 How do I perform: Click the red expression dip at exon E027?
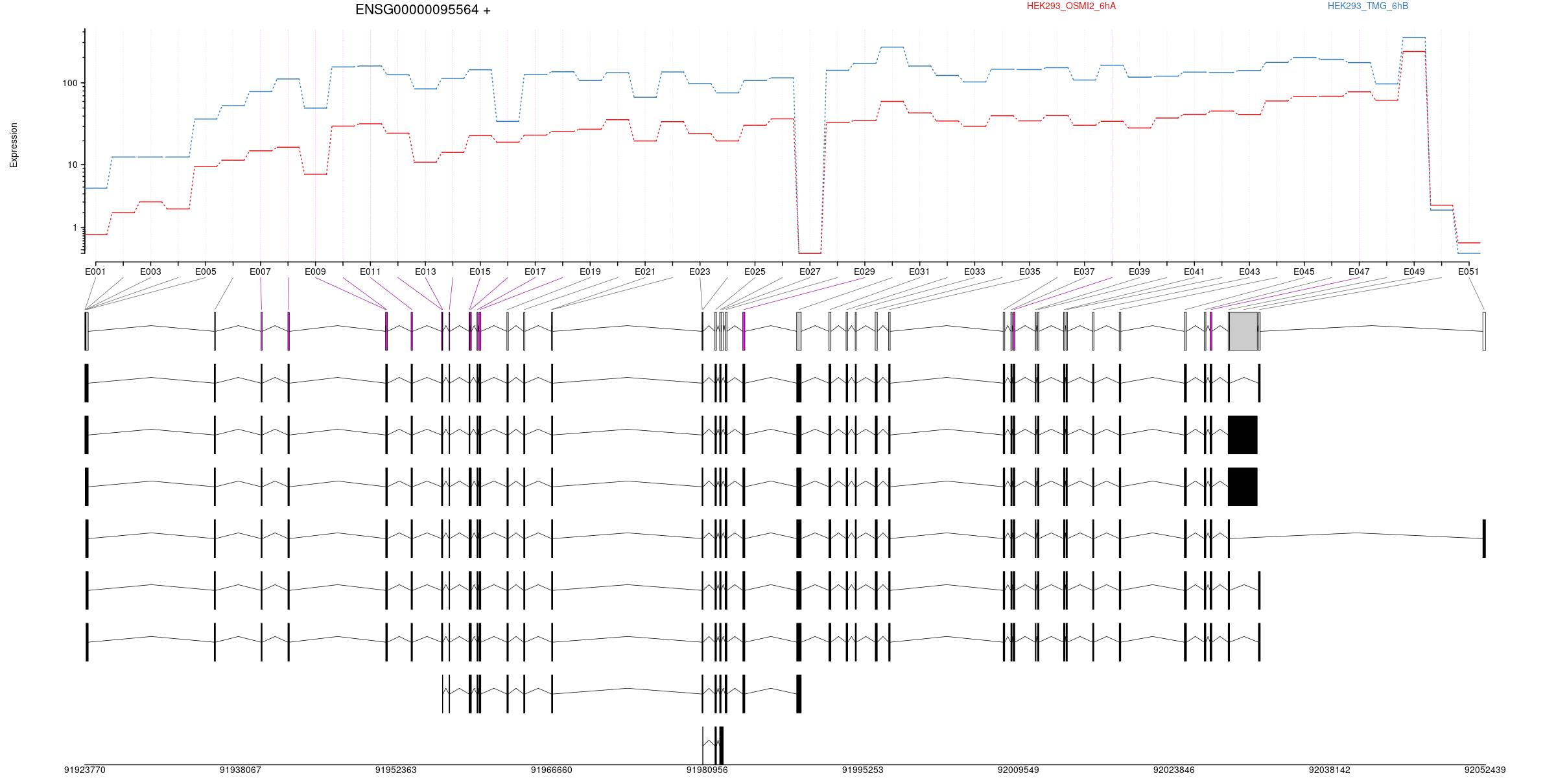pos(810,253)
